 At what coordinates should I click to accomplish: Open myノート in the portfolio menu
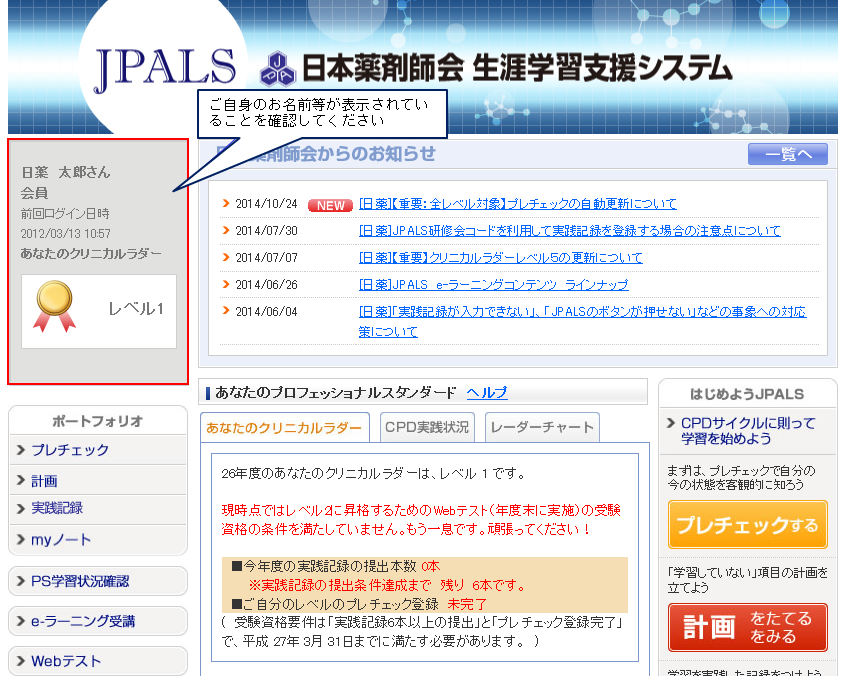[x=98, y=539]
